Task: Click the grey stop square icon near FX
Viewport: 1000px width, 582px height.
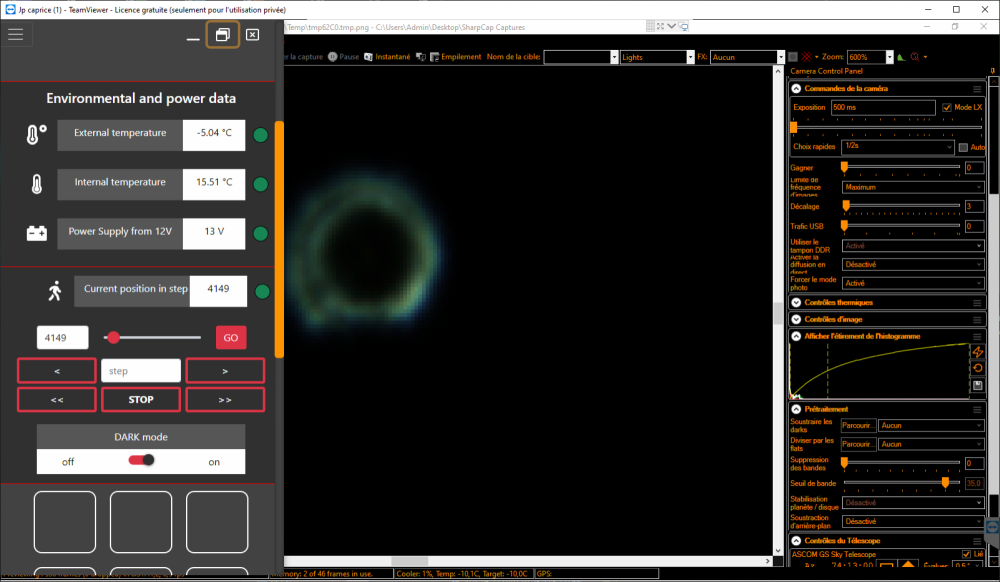Action: [x=793, y=57]
